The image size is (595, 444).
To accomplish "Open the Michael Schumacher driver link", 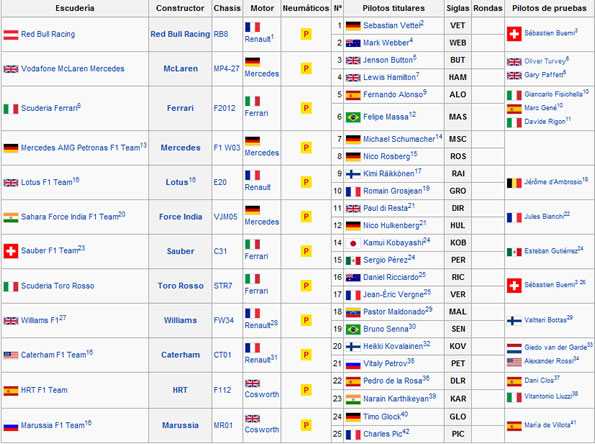I will (x=399, y=139).
